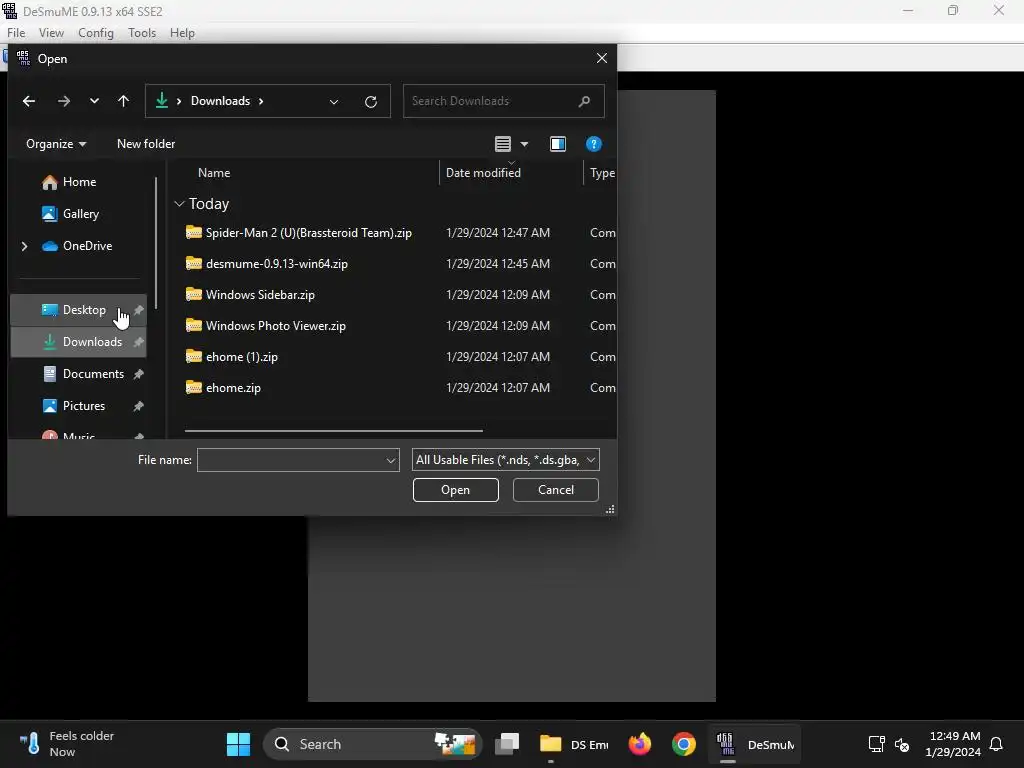Change the file view layout icon
This screenshot has width=1024, height=768.
tap(503, 144)
